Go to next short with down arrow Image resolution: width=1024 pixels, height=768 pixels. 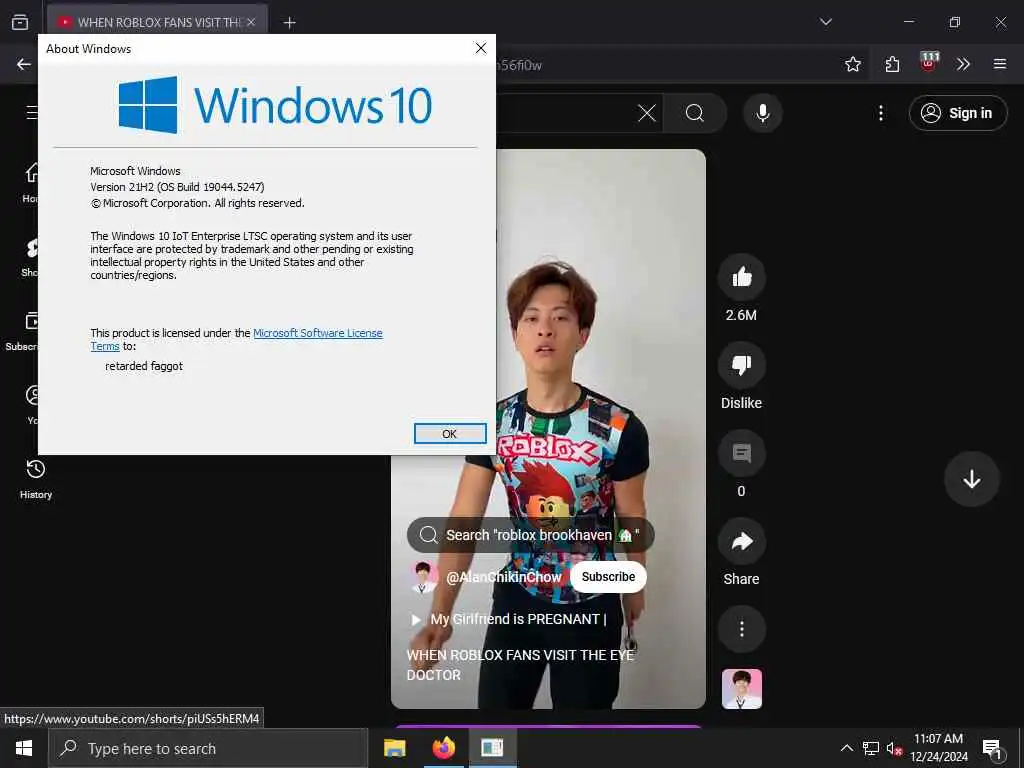(971, 479)
